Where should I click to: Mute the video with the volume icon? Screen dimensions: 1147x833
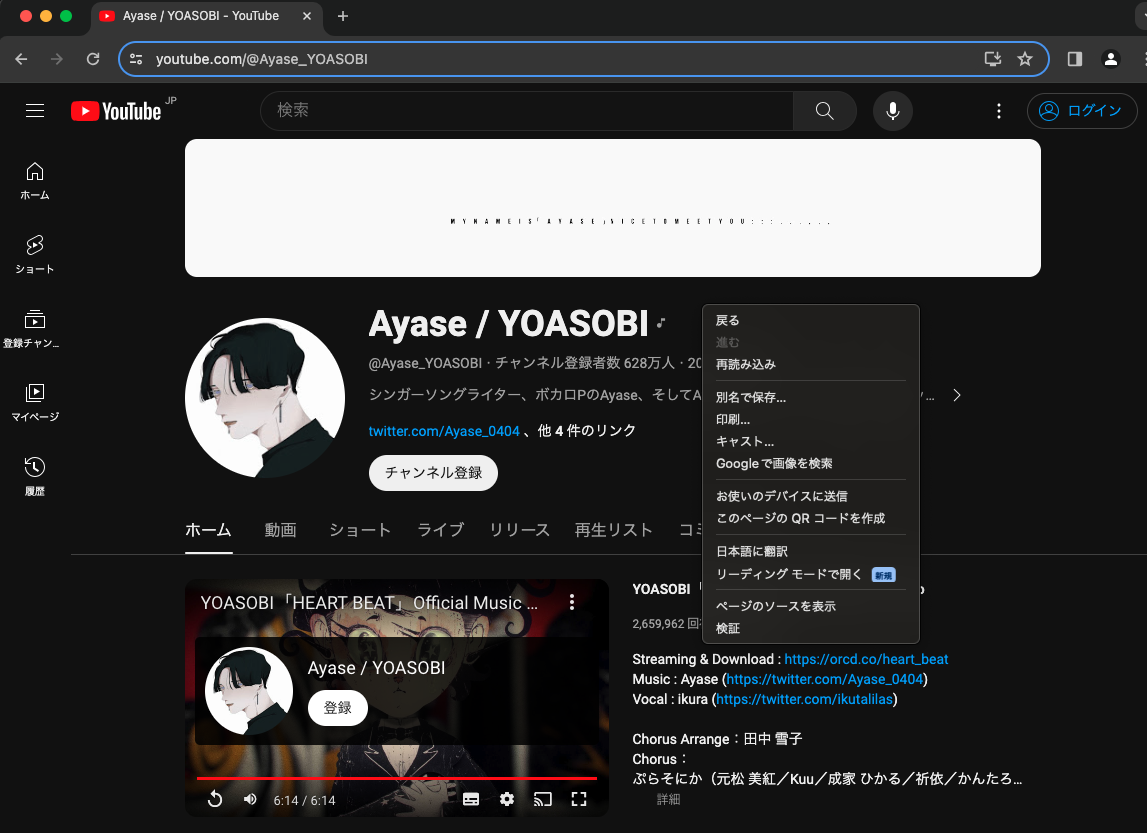tap(250, 799)
